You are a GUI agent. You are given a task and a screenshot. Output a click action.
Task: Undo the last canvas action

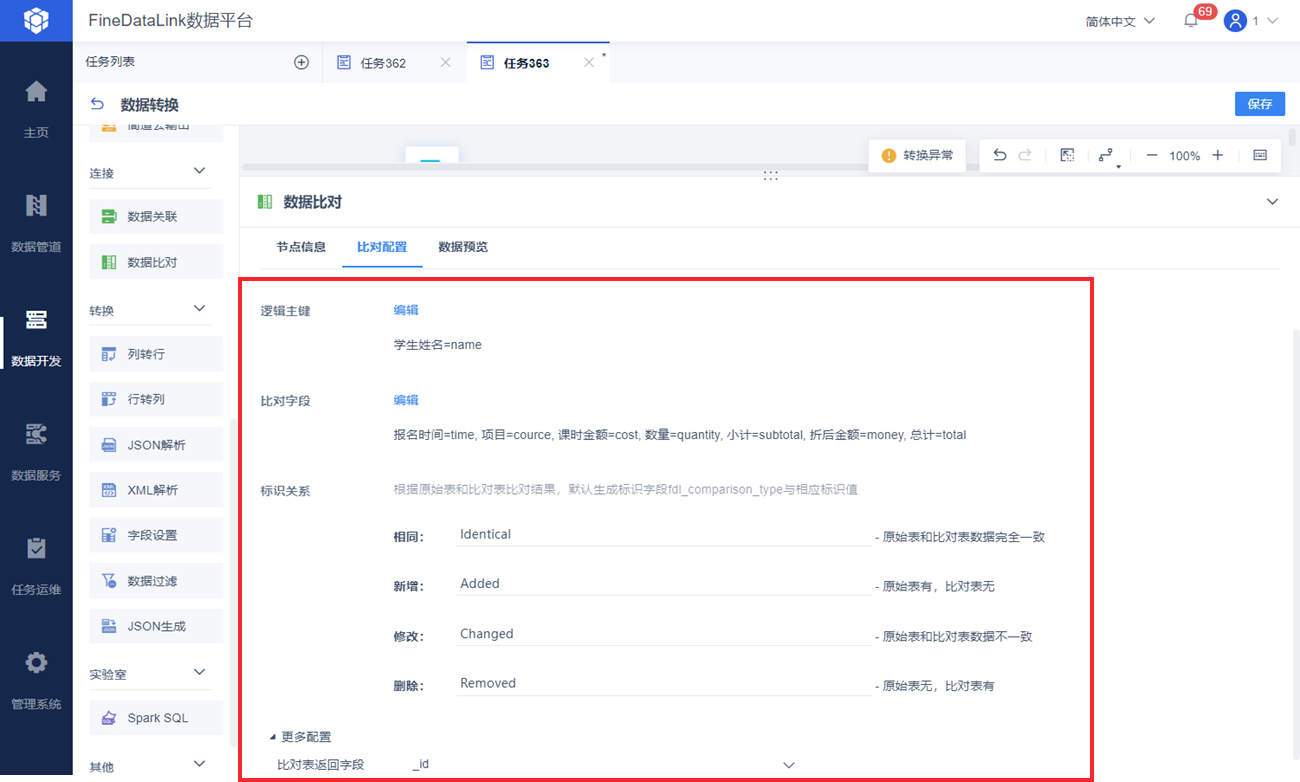tap(1000, 155)
